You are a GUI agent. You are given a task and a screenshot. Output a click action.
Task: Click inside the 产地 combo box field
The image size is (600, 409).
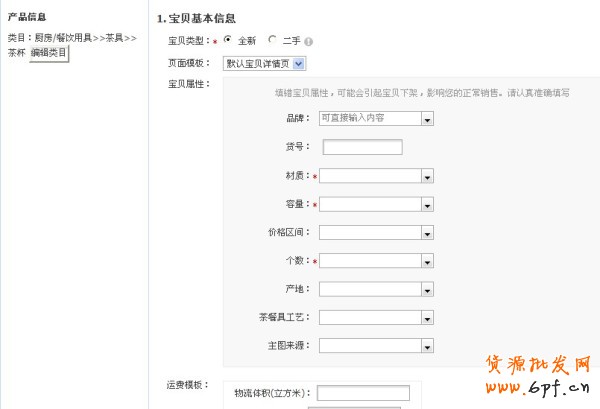(x=370, y=290)
